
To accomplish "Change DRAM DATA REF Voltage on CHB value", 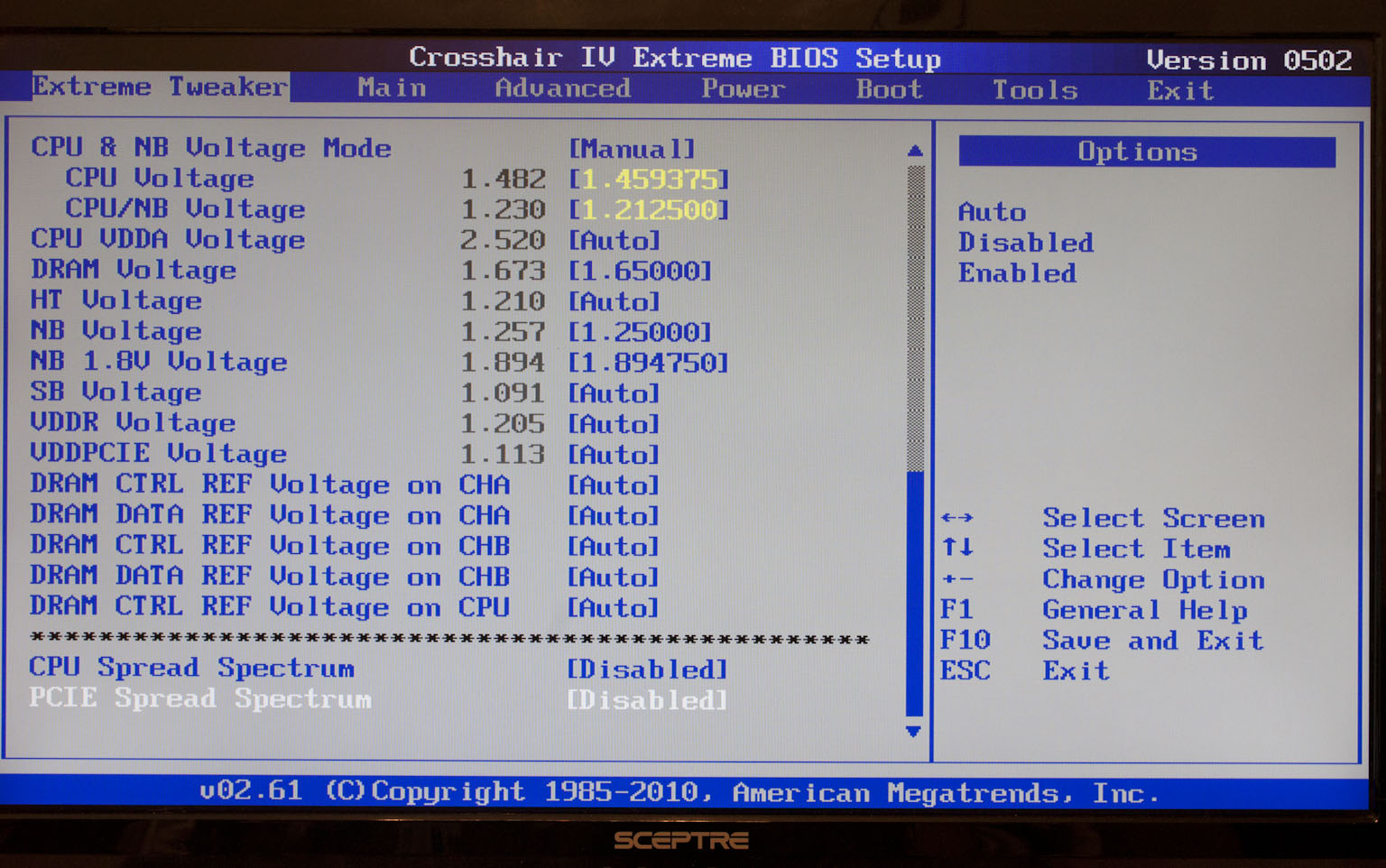I will coord(614,577).
